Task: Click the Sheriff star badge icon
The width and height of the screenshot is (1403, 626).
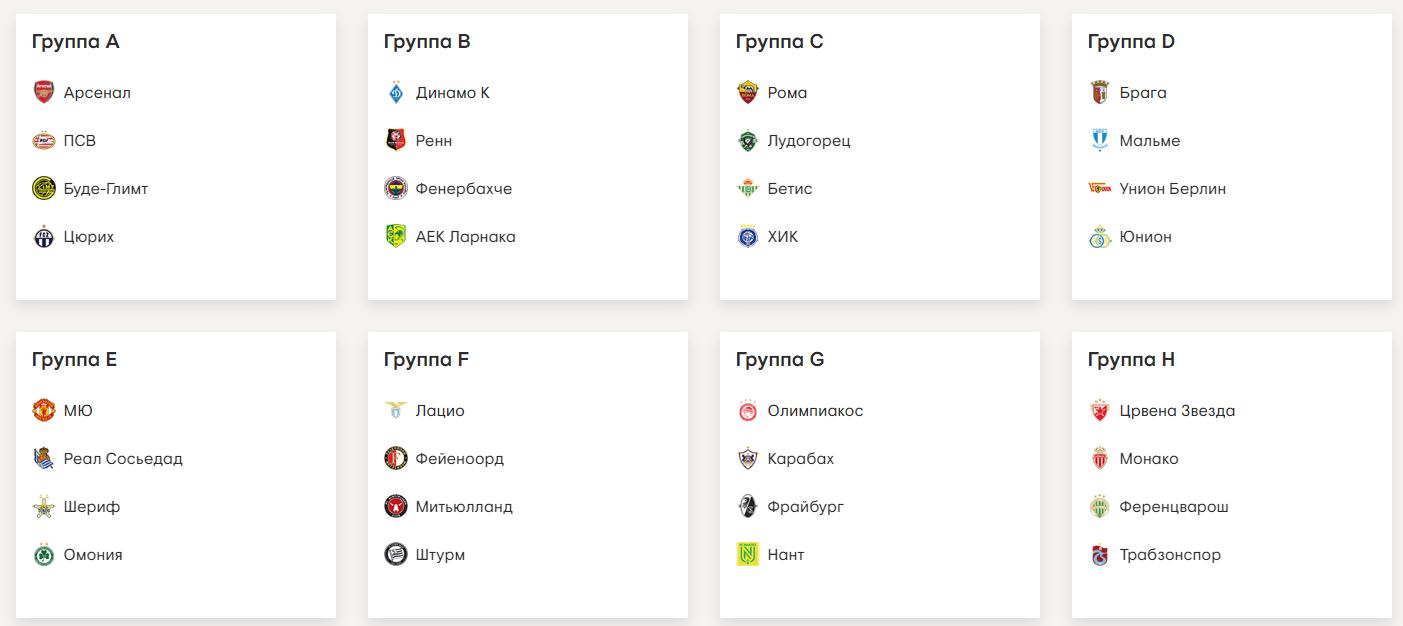Action: point(44,507)
